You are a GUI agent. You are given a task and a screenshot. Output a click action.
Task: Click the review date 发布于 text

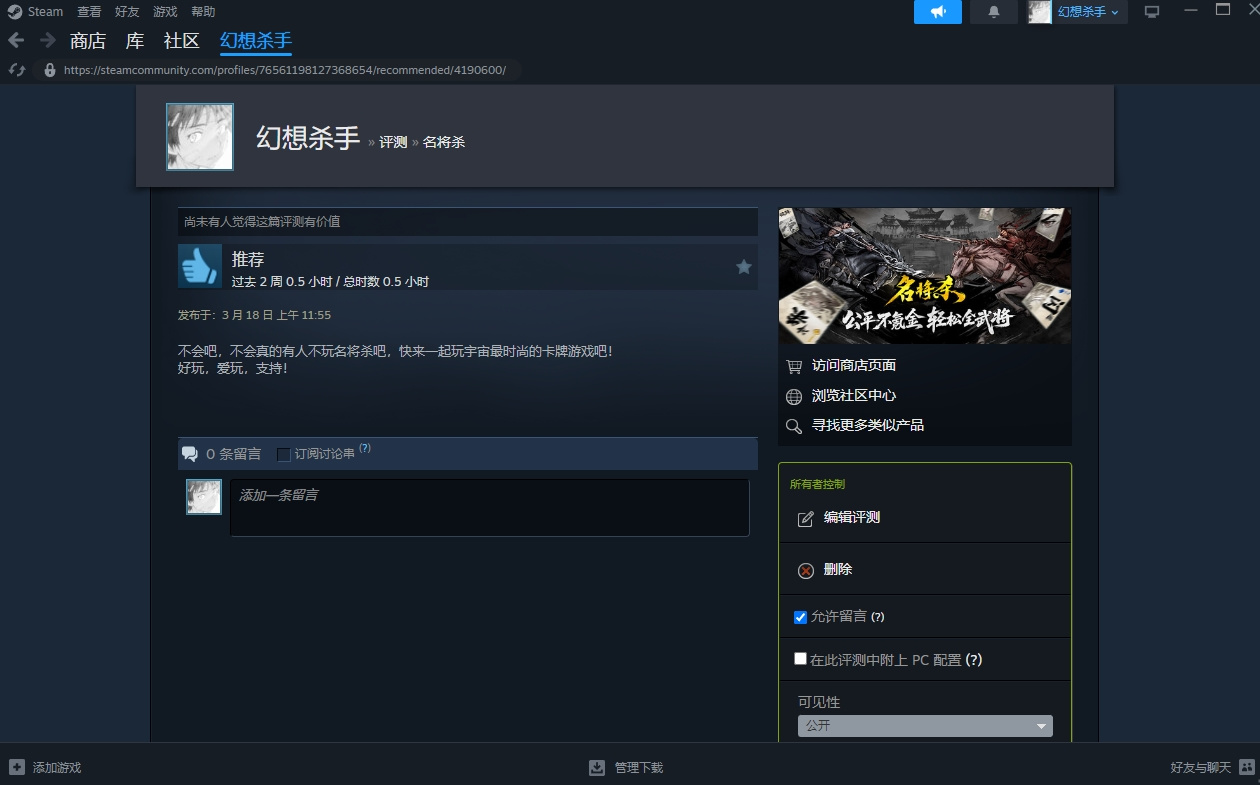click(254, 315)
